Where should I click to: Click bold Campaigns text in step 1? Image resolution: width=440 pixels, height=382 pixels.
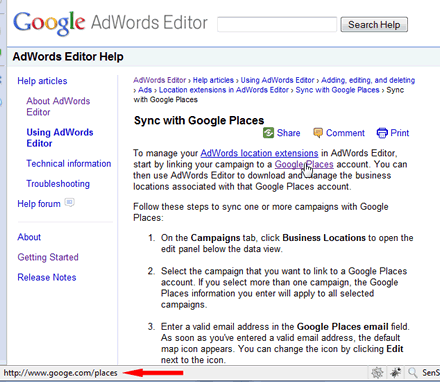click(215, 238)
